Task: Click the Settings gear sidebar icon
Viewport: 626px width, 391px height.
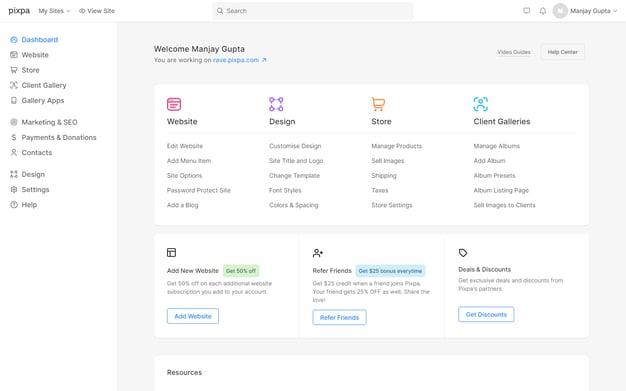Action: pyautogui.click(x=14, y=189)
